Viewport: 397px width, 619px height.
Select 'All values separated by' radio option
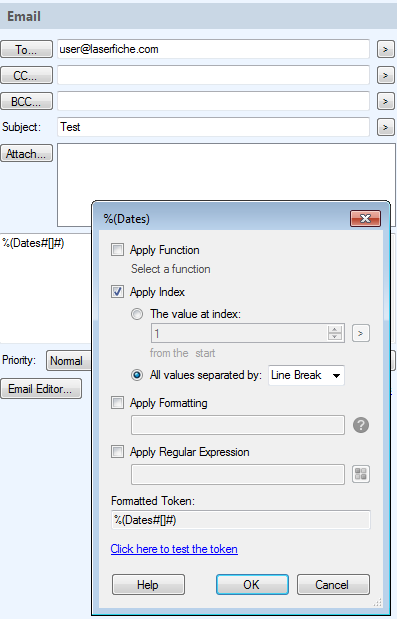137,375
